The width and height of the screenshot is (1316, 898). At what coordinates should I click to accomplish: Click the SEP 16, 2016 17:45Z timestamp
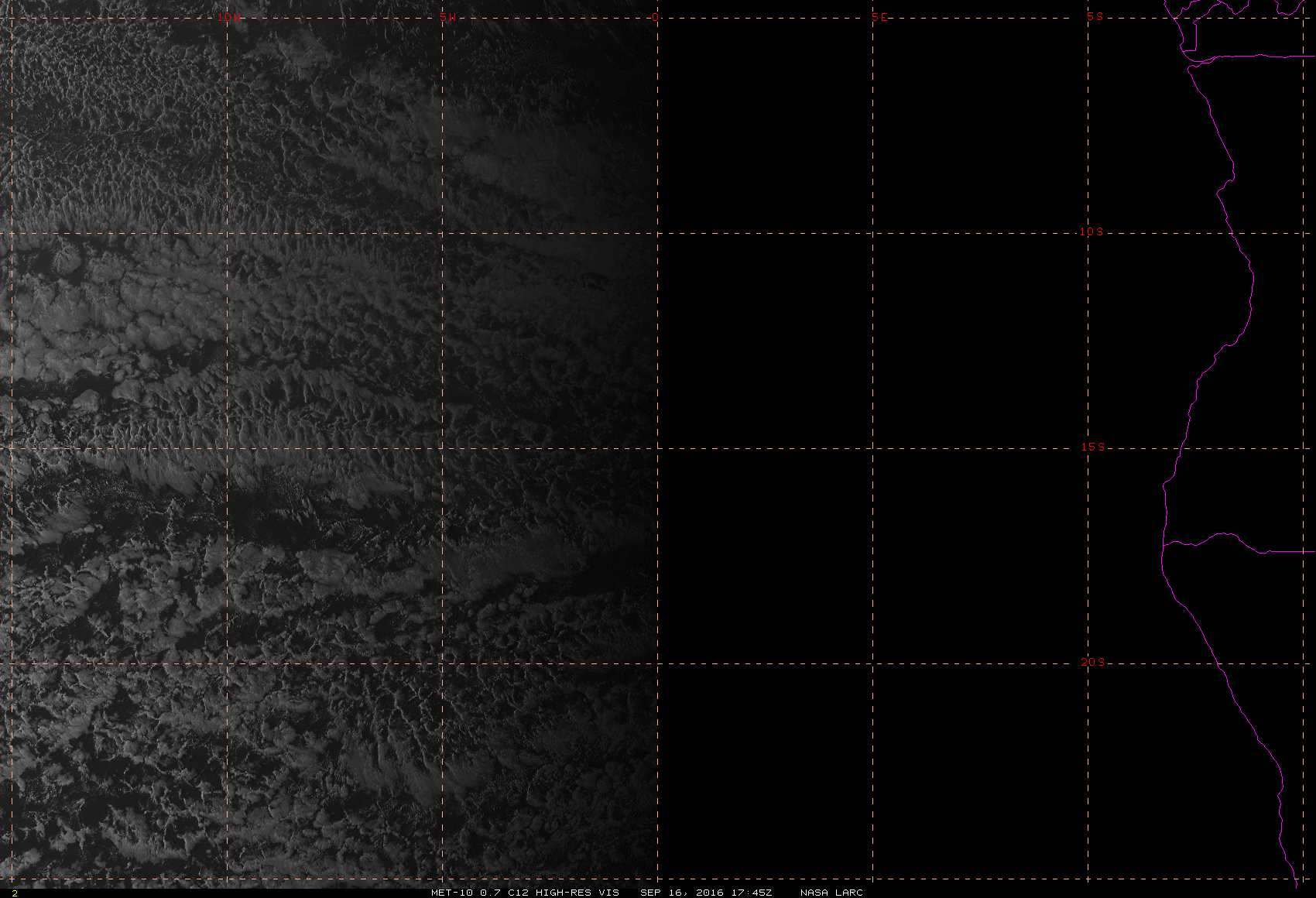tap(706, 893)
